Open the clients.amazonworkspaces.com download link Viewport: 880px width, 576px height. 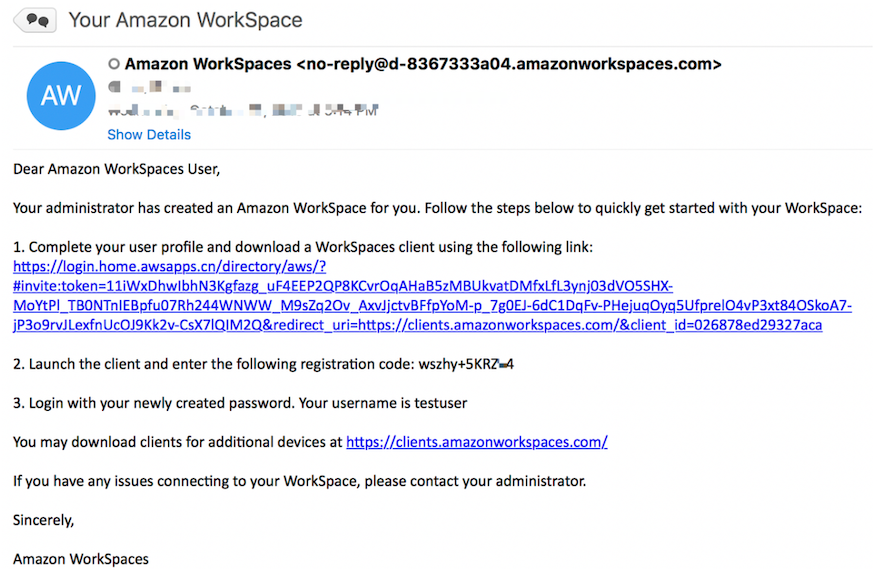(476, 442)
